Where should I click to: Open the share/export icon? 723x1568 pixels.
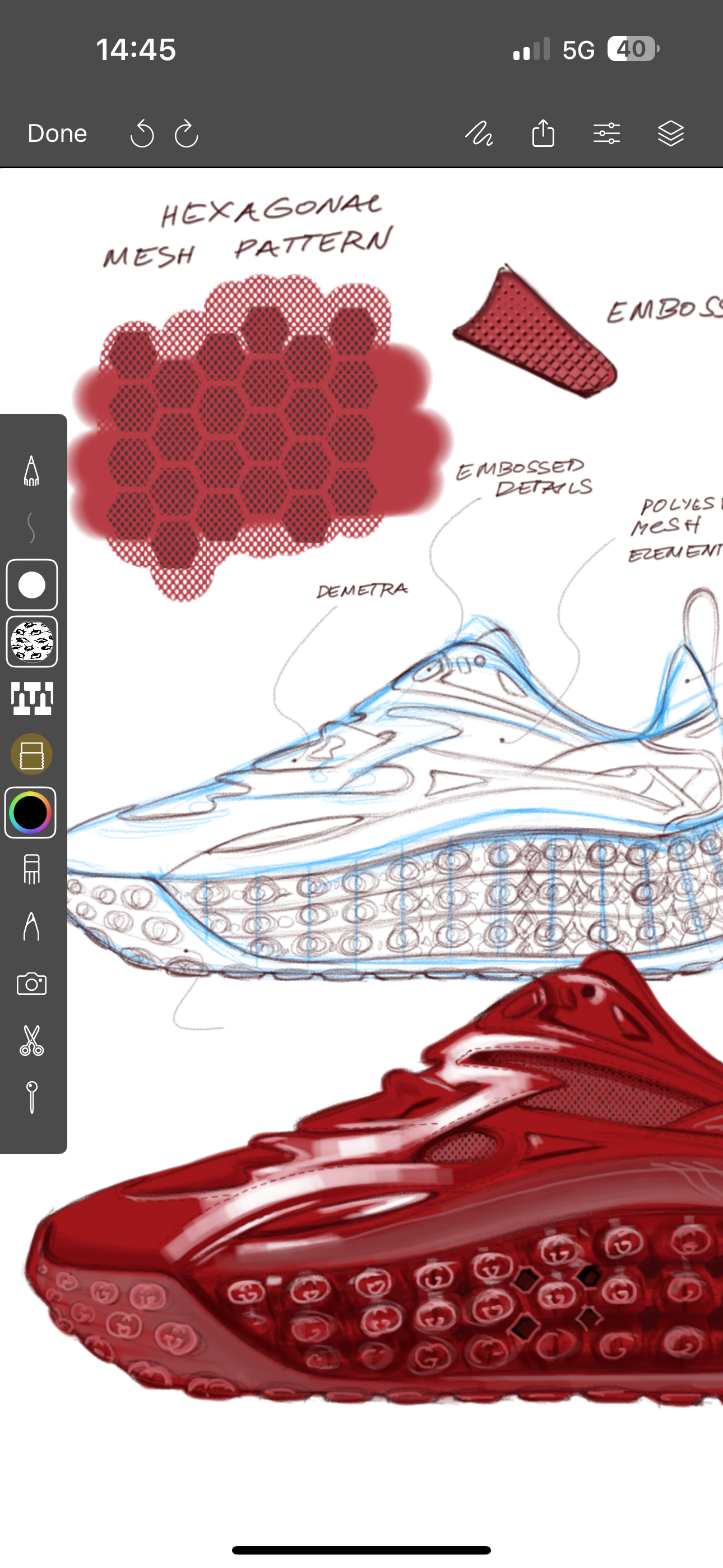[543, 133]
